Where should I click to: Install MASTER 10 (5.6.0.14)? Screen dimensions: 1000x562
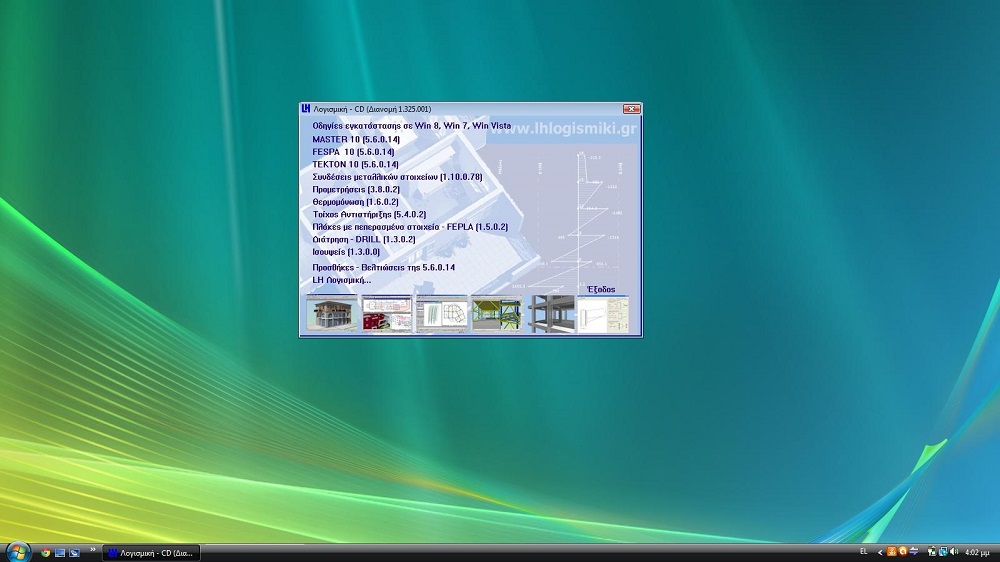point(356,139)
